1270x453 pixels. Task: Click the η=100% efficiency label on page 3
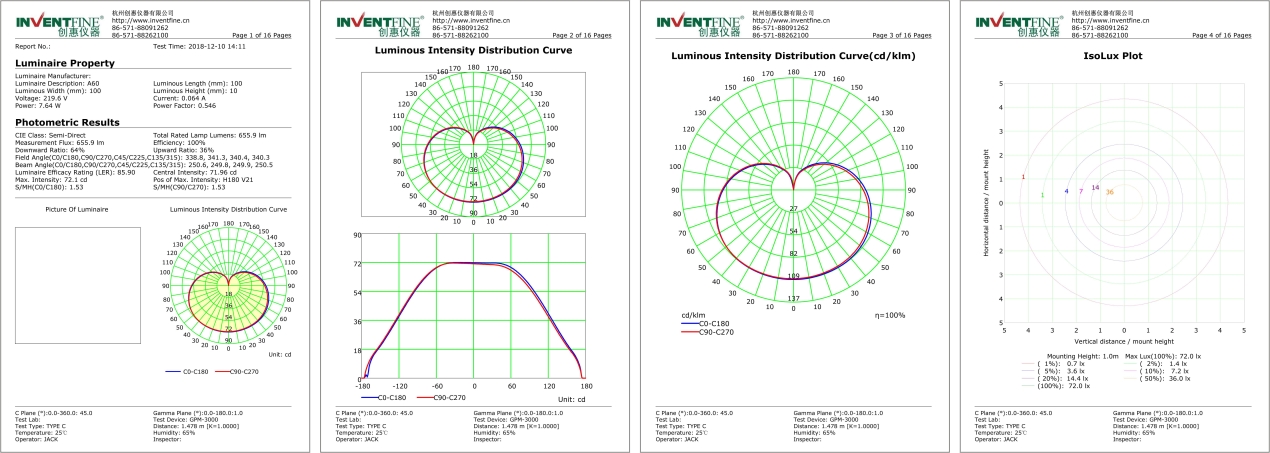click(x=889, y=315)
